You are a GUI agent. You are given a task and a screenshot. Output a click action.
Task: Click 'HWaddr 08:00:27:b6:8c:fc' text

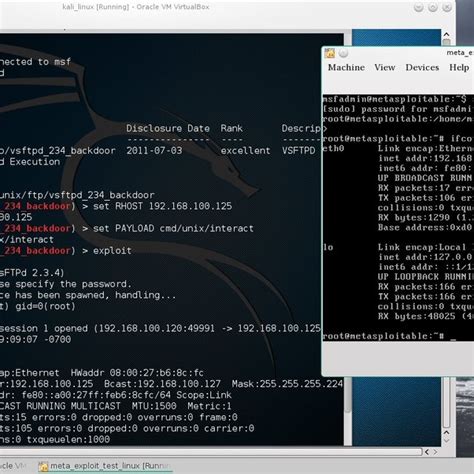[x=137, y=373]
